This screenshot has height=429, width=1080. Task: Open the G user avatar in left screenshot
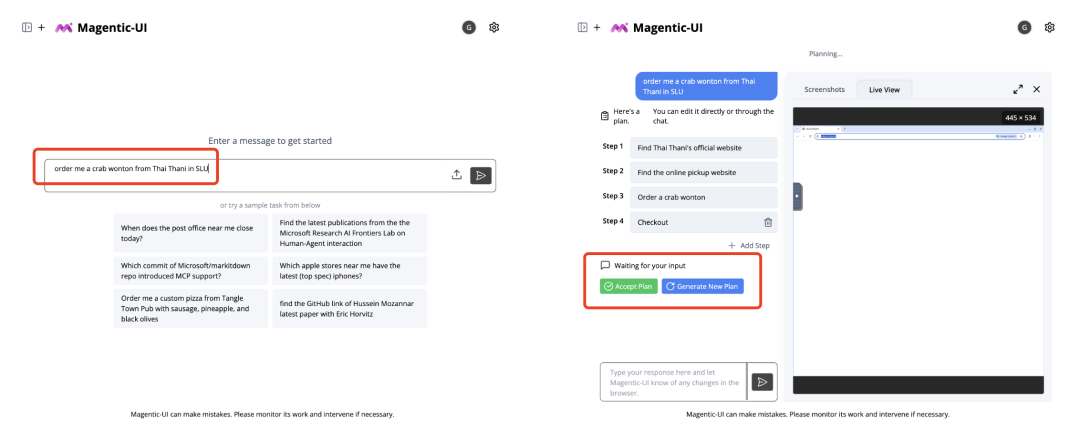pos(469,28)
